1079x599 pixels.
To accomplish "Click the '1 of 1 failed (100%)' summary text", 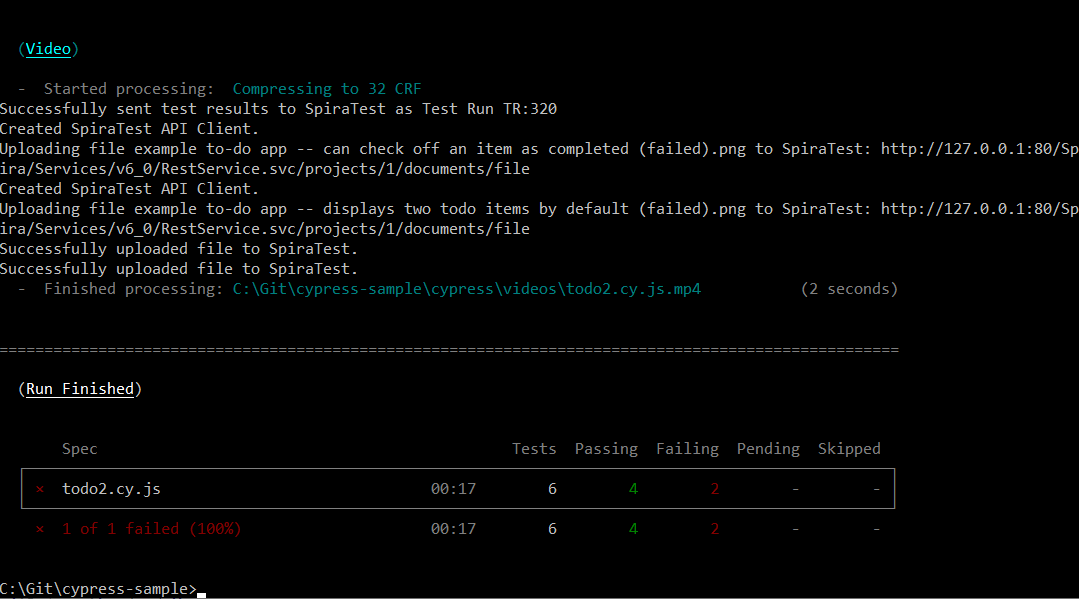I will pos(151,529).
